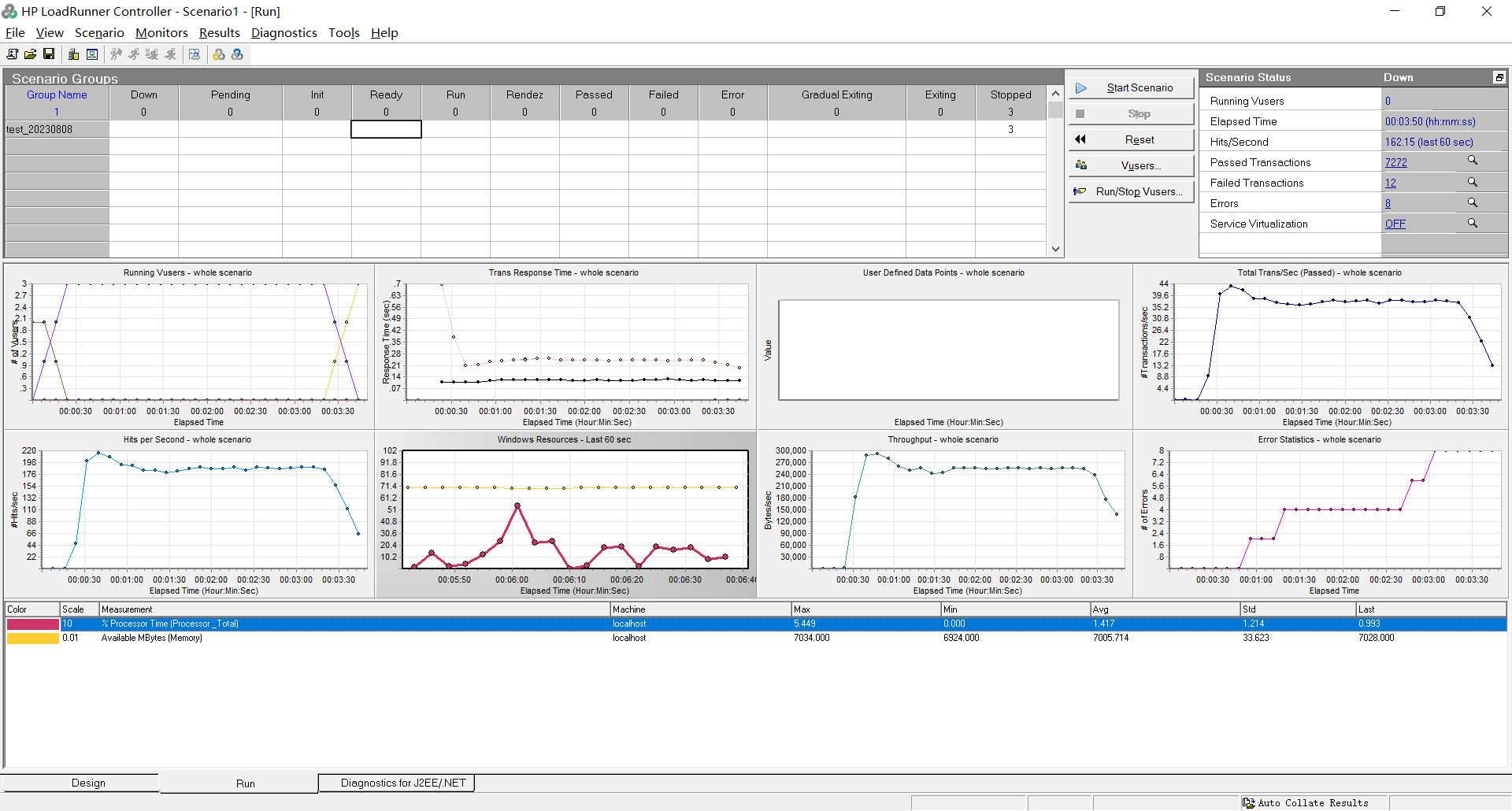Open the Monitors menu
The image size is (1512, 811).
[161, 32]
